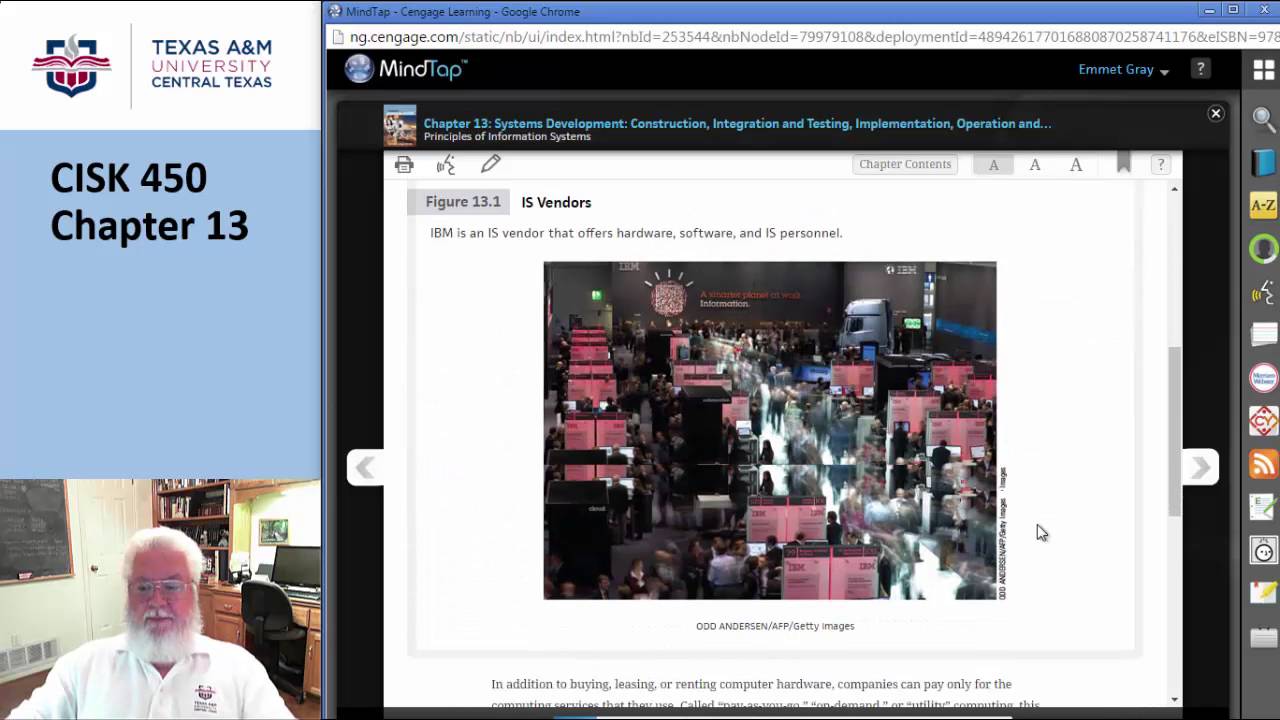The height and width of the screenshot is (720, 1280).
Task: Open the gray notebook app at bottom
Action: tap(1264, 637)
